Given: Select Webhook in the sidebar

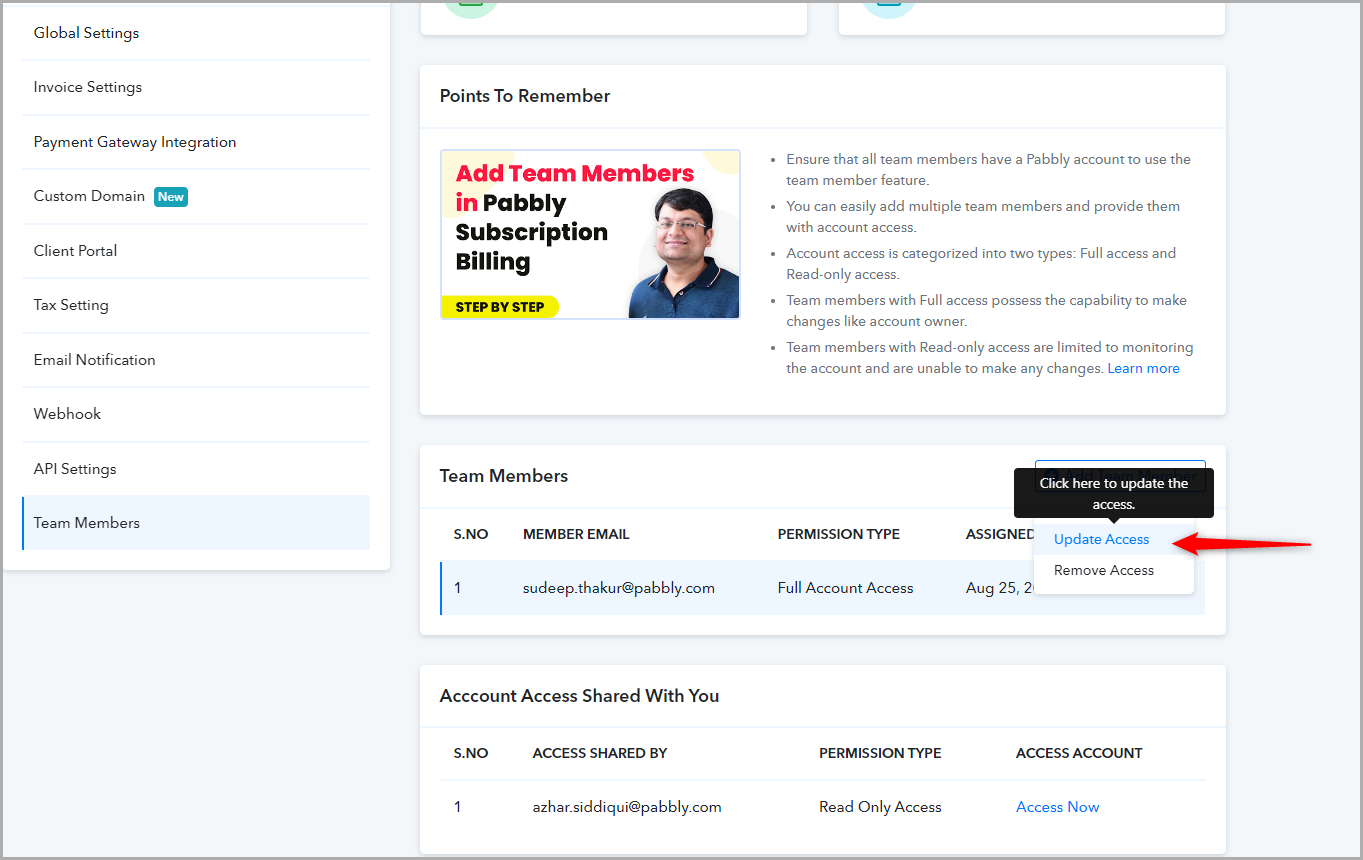Looking at the screenshot, I should pos(196,414).
